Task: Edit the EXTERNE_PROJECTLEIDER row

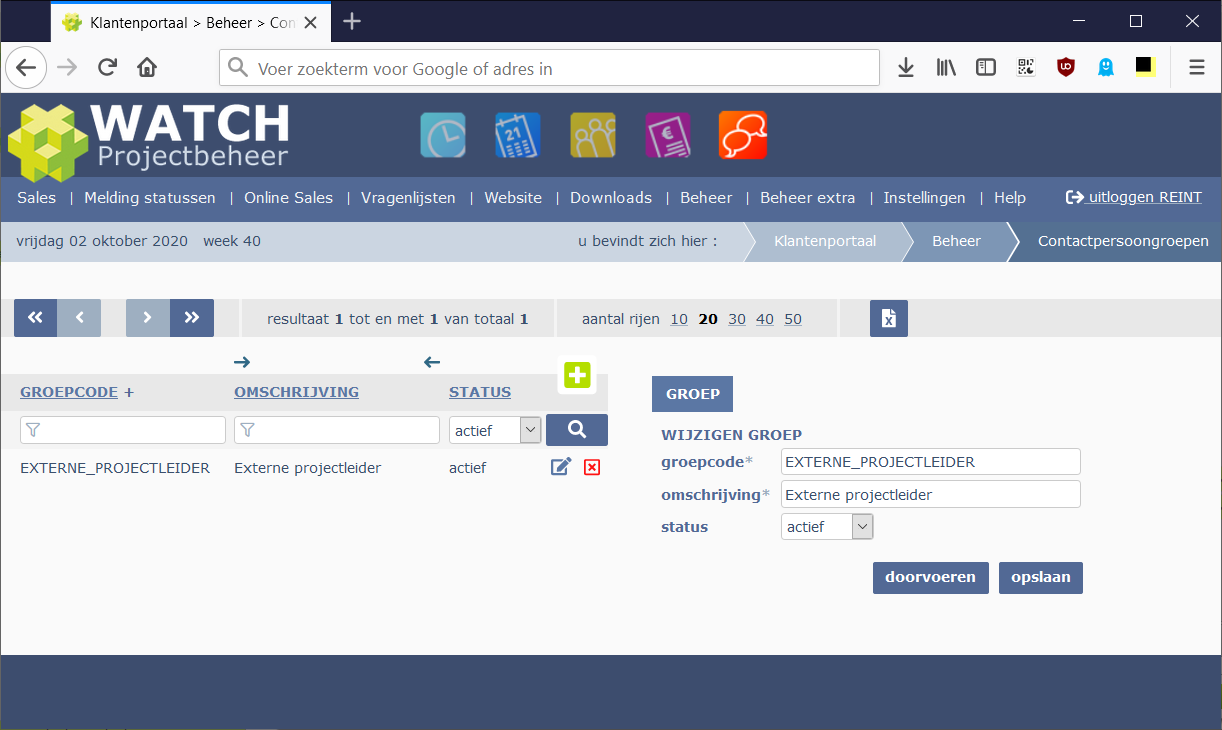Action: tap(561, 467)
